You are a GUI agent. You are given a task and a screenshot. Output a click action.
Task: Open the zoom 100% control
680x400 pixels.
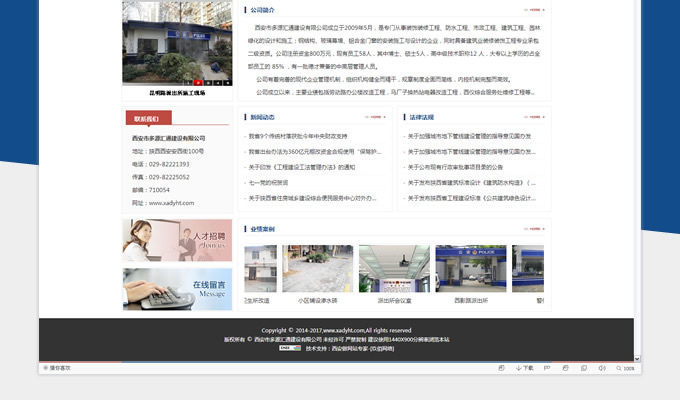(x=625, y=368)
